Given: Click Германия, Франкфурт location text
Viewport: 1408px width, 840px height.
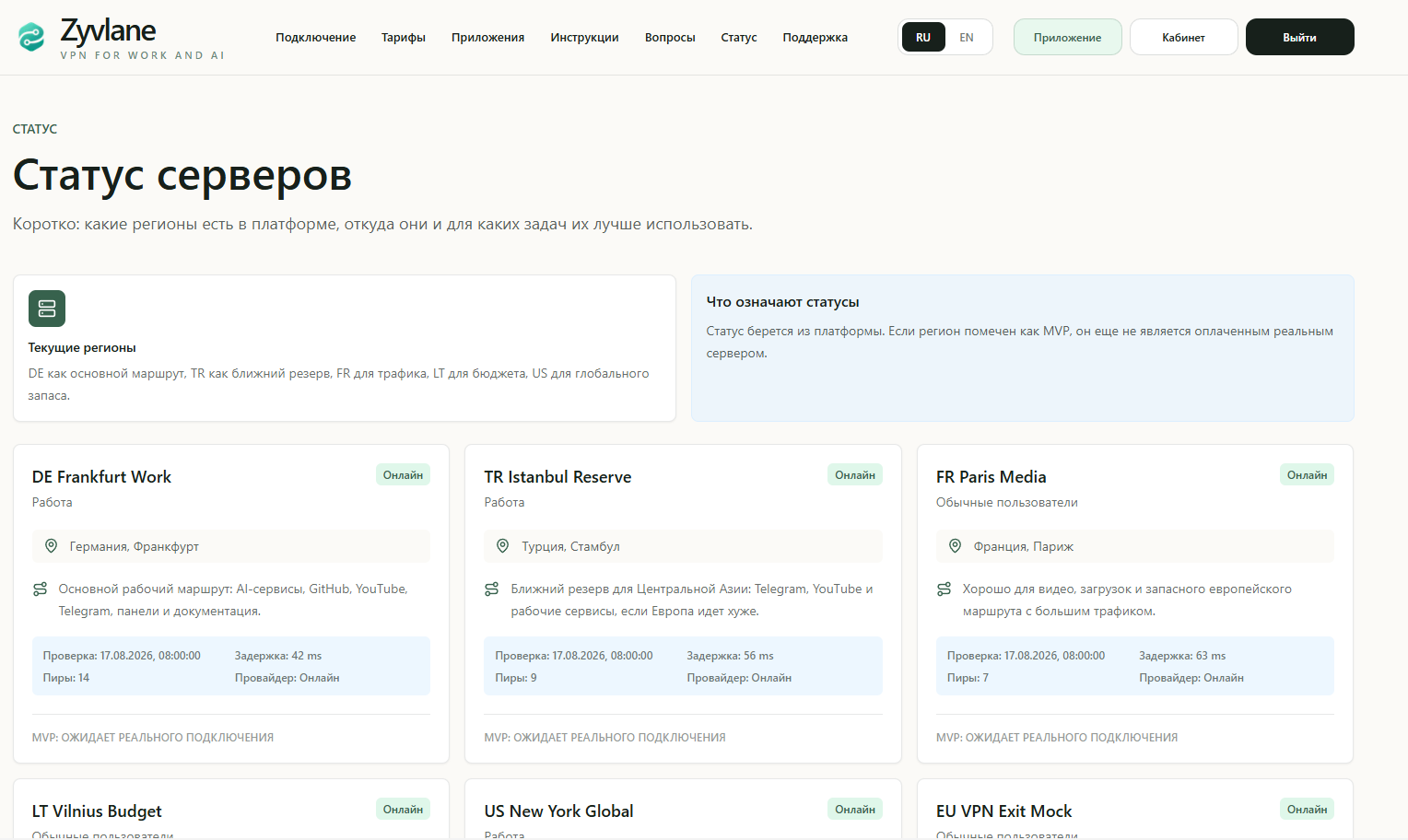Looking at the screenshot, I should [x=135, y=547].
